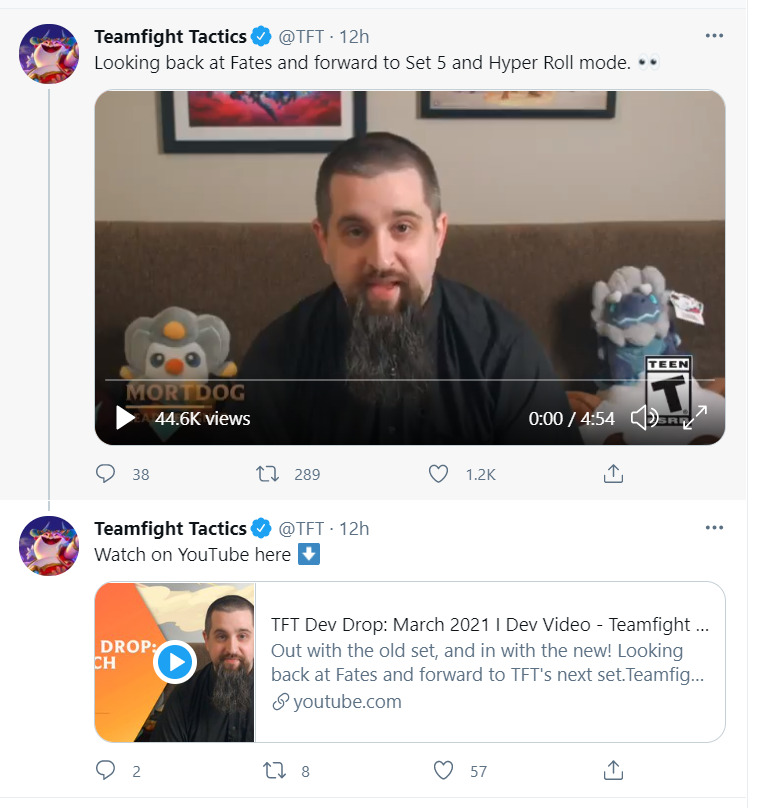Open the @TFT handle on second tweet
The height and width of the screenshot is (808, 769).
(x=301, y=529)
